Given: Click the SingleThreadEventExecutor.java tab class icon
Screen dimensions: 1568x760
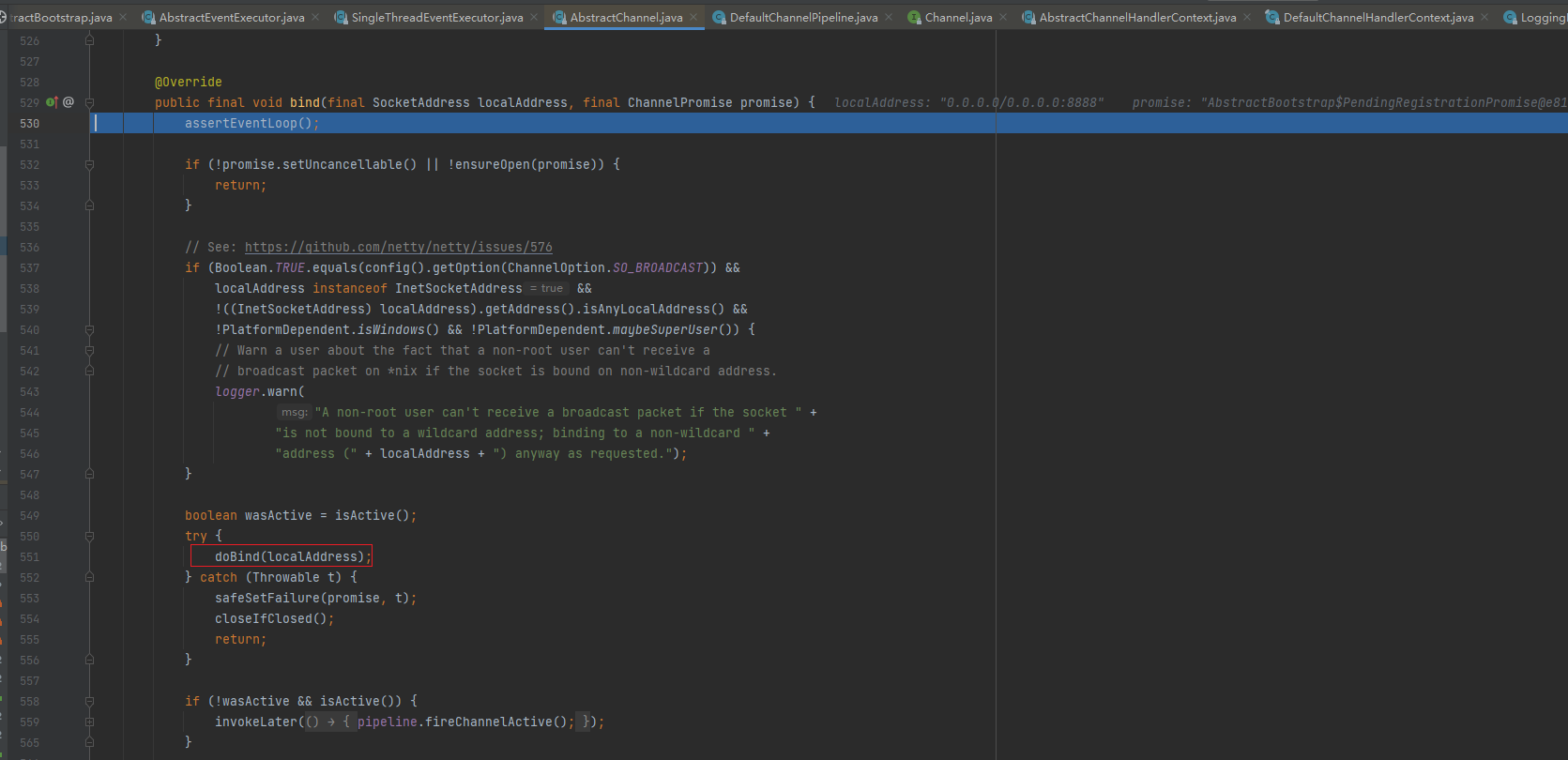Looking at the screenshot, I should (342, 18).
